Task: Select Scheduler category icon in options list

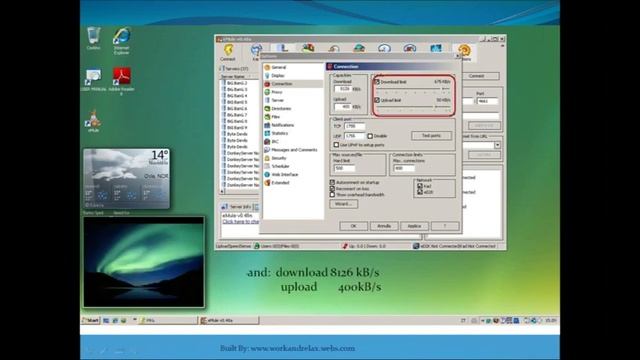Action: click(267, 166)
